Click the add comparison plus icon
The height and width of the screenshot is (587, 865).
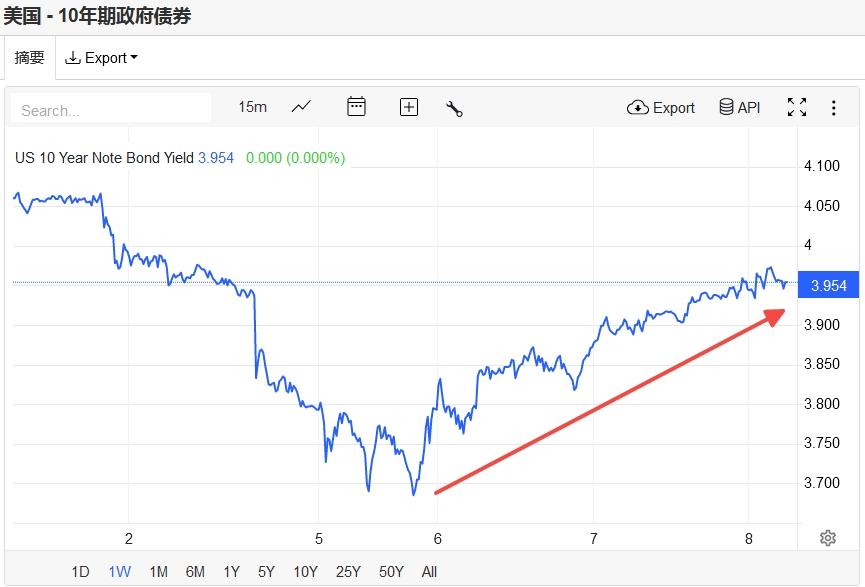tap(409, 107)
